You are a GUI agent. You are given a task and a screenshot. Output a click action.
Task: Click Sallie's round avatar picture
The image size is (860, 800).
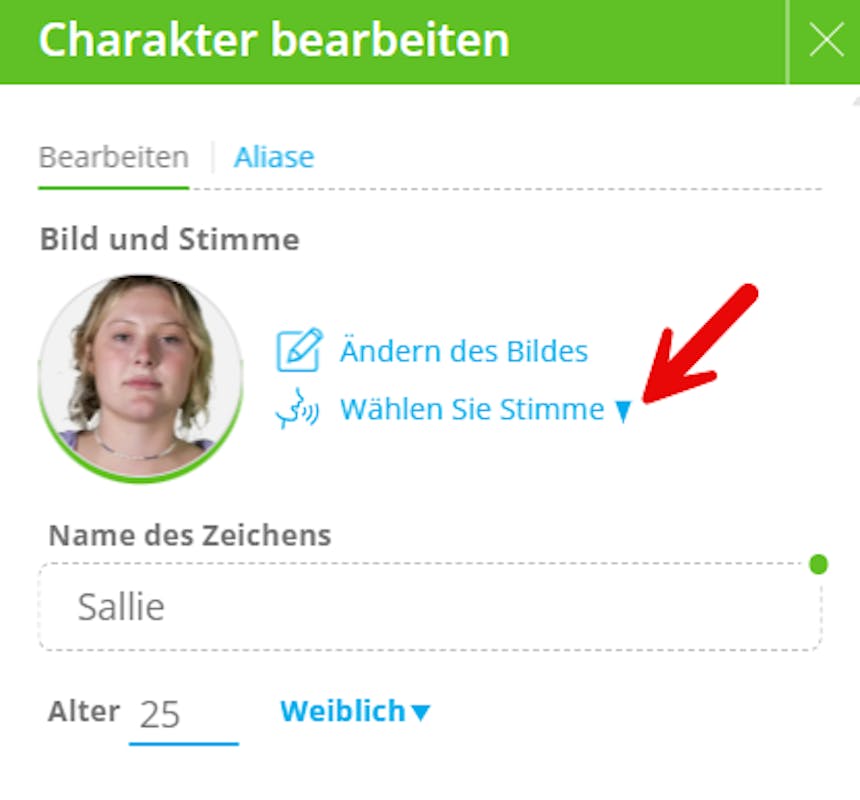pyautogui.click(x=141, y=375)
